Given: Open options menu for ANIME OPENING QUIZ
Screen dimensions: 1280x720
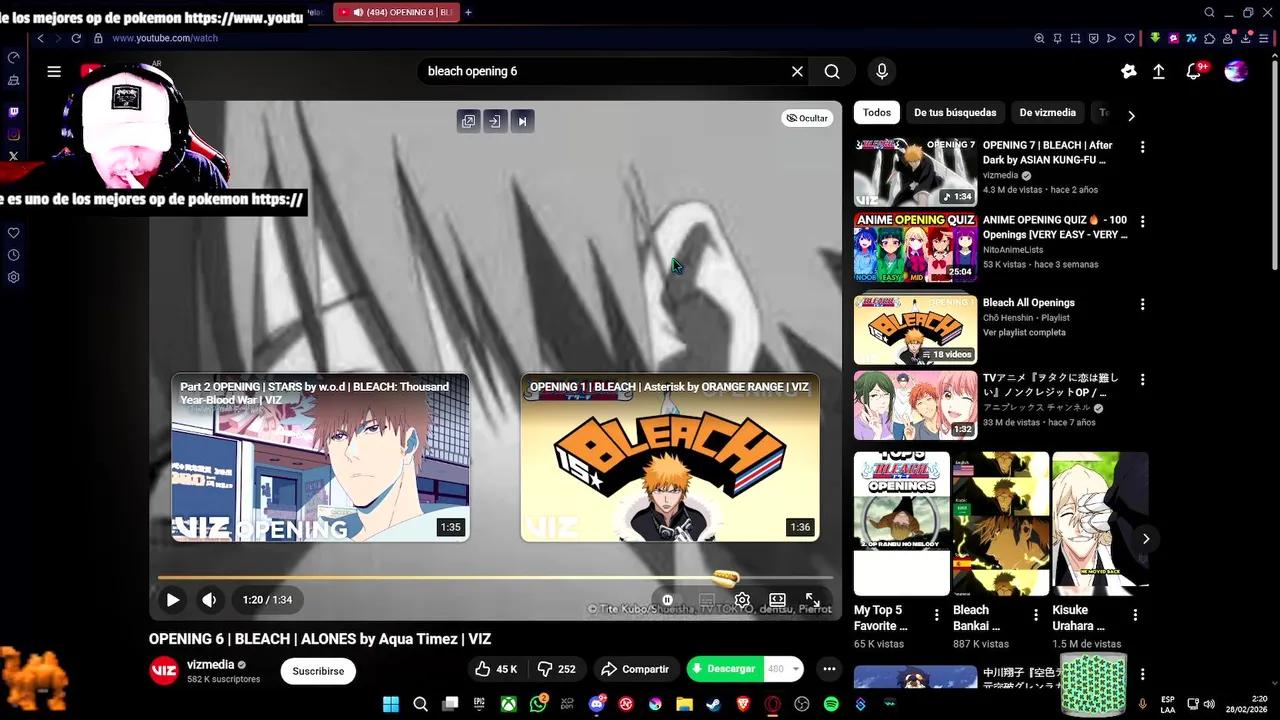Looking at the screenshot, I should [x=1142, y=221].
